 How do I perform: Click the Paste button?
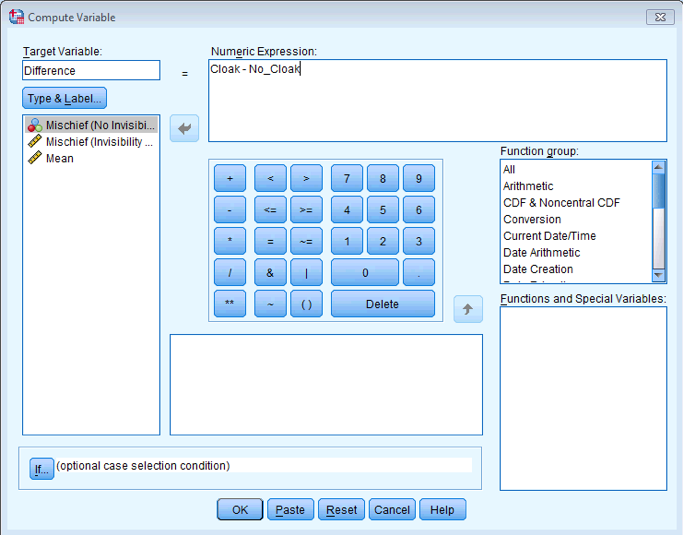coord(290,510)
